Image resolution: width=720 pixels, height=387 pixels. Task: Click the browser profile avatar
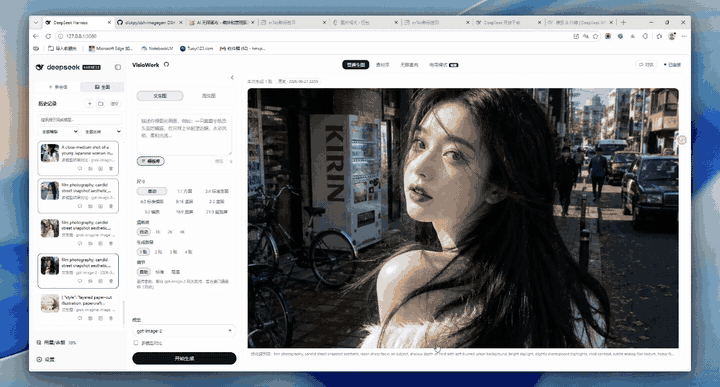click(x=672, y=36)
